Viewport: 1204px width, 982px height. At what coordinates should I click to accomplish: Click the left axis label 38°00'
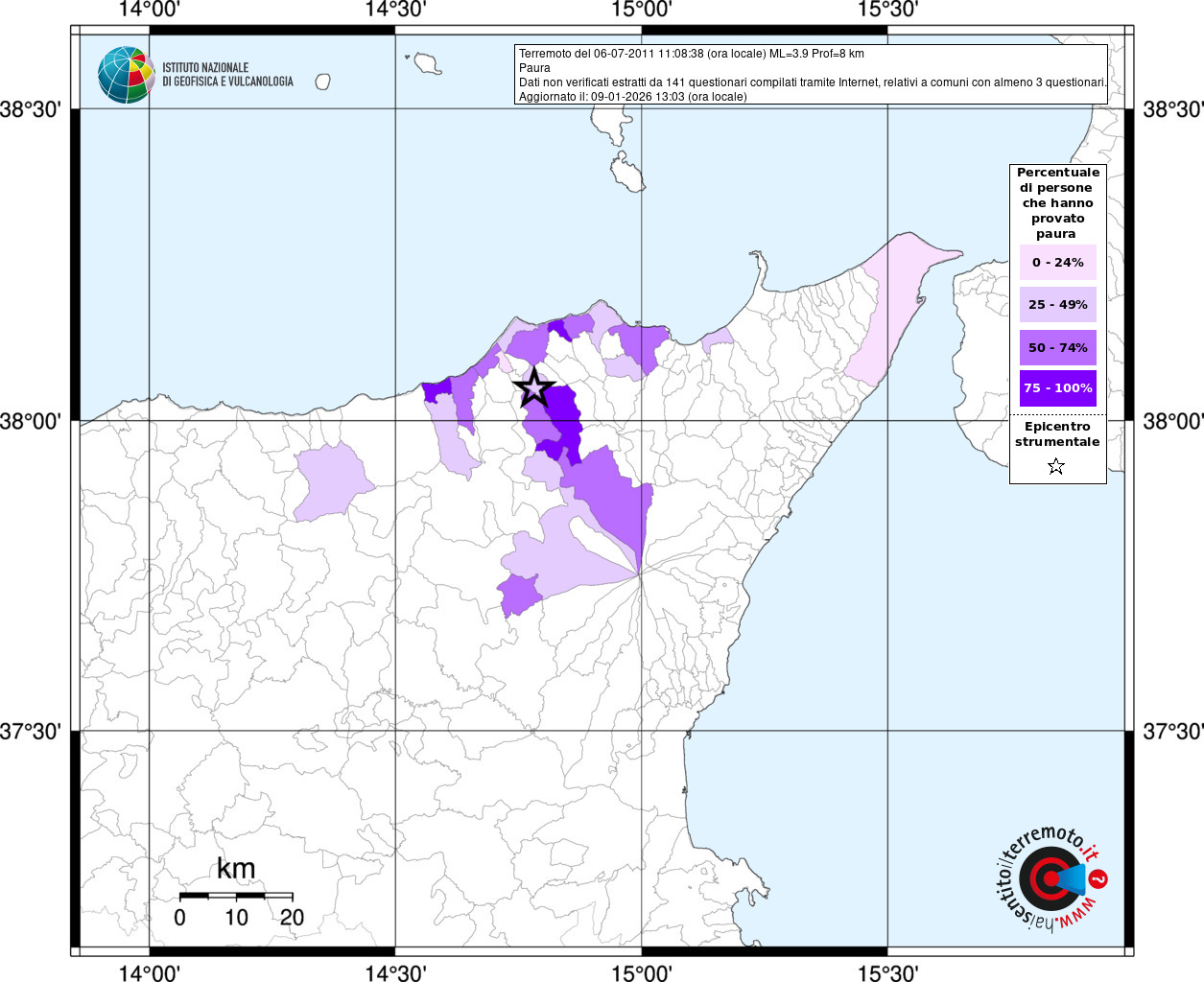pyautogui.click(x=31, y=421)
